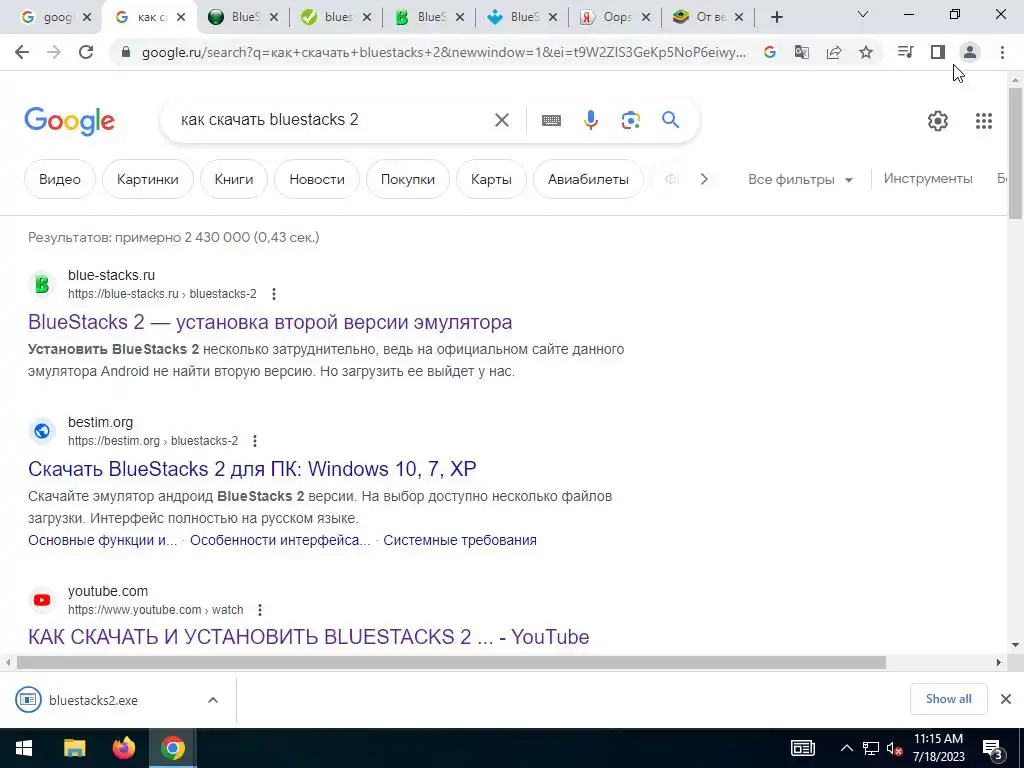Open the media controls icon in the toolbar
The image size is (1024, 768).
(905, 52)
